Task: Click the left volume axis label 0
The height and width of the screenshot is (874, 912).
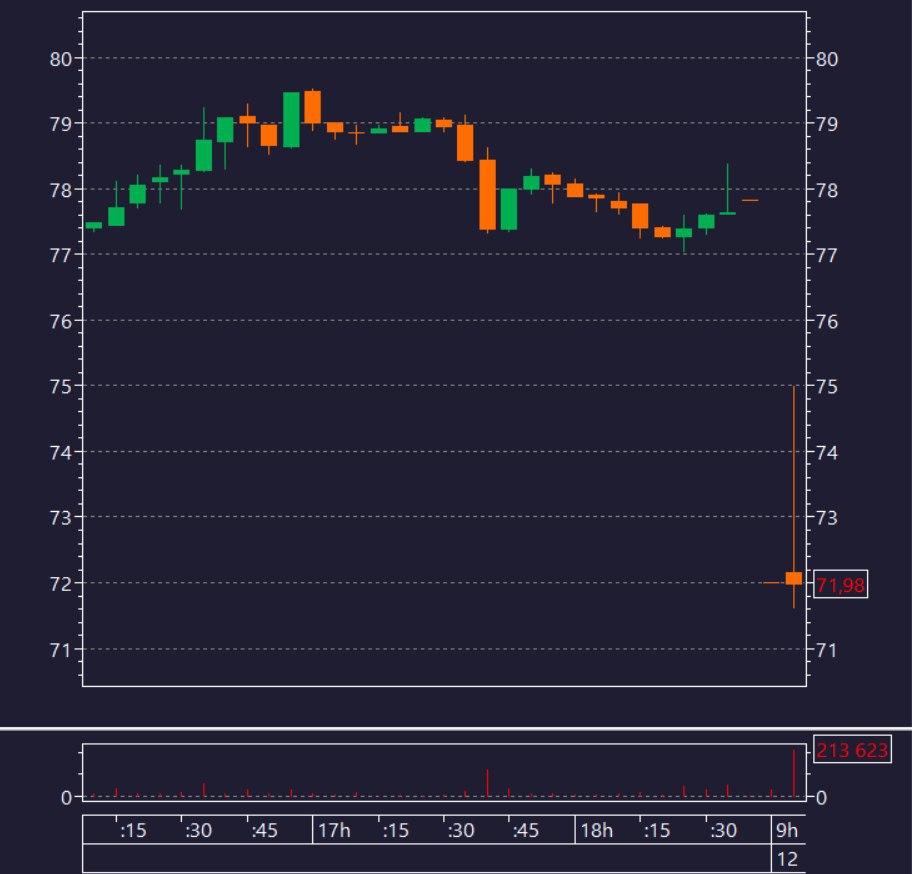Action: 66,798
